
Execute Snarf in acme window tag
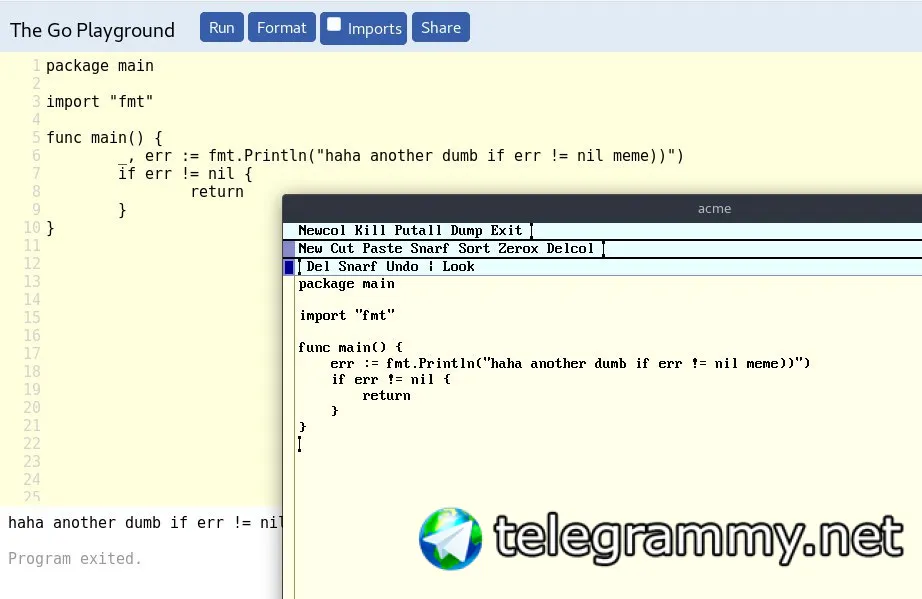tap(358, 267)
